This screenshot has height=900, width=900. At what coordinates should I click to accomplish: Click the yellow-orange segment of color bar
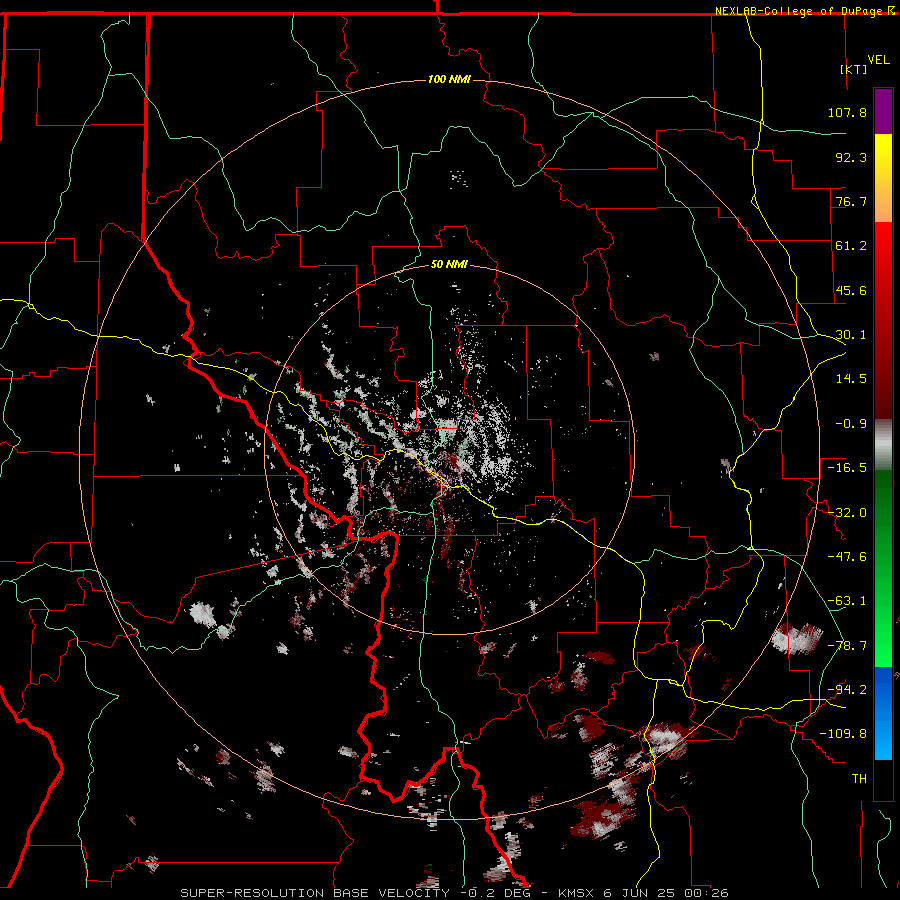click(883, 178)
